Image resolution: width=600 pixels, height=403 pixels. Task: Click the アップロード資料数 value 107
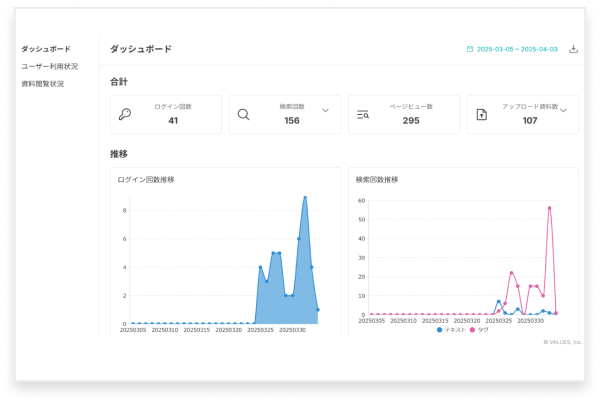530,121
